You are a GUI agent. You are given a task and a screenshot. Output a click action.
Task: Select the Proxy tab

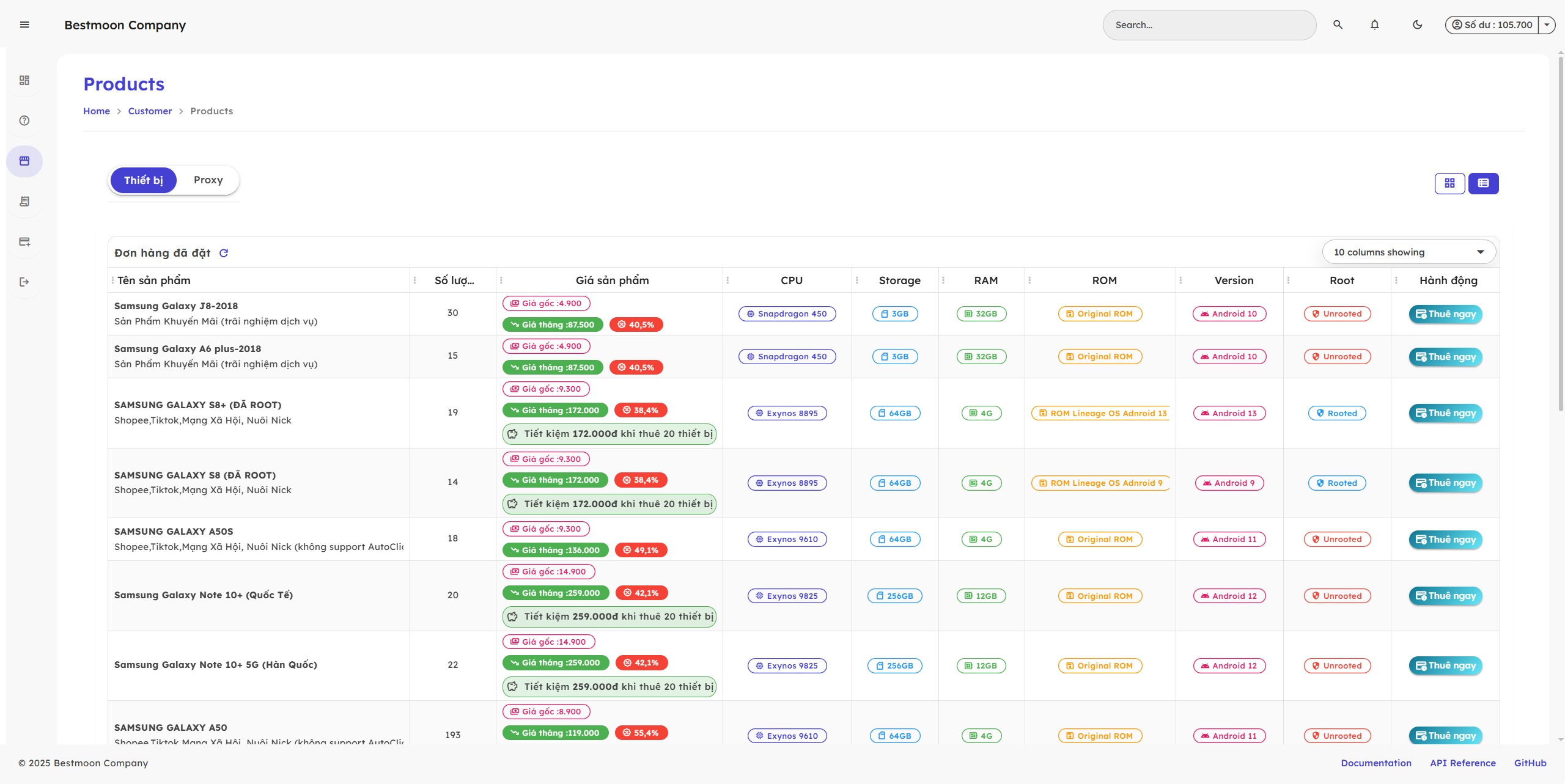208,180
